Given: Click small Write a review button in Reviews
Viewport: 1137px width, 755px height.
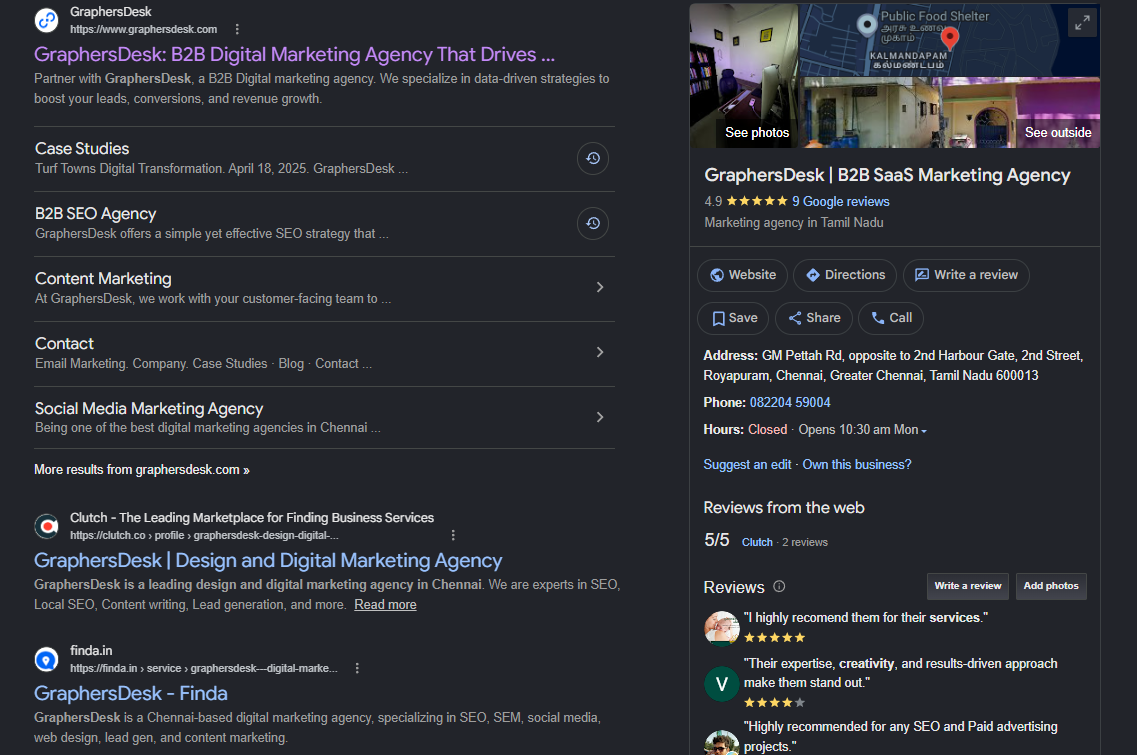Looking at the screenshot, I should pyautogui.click(x=967, y=586).
